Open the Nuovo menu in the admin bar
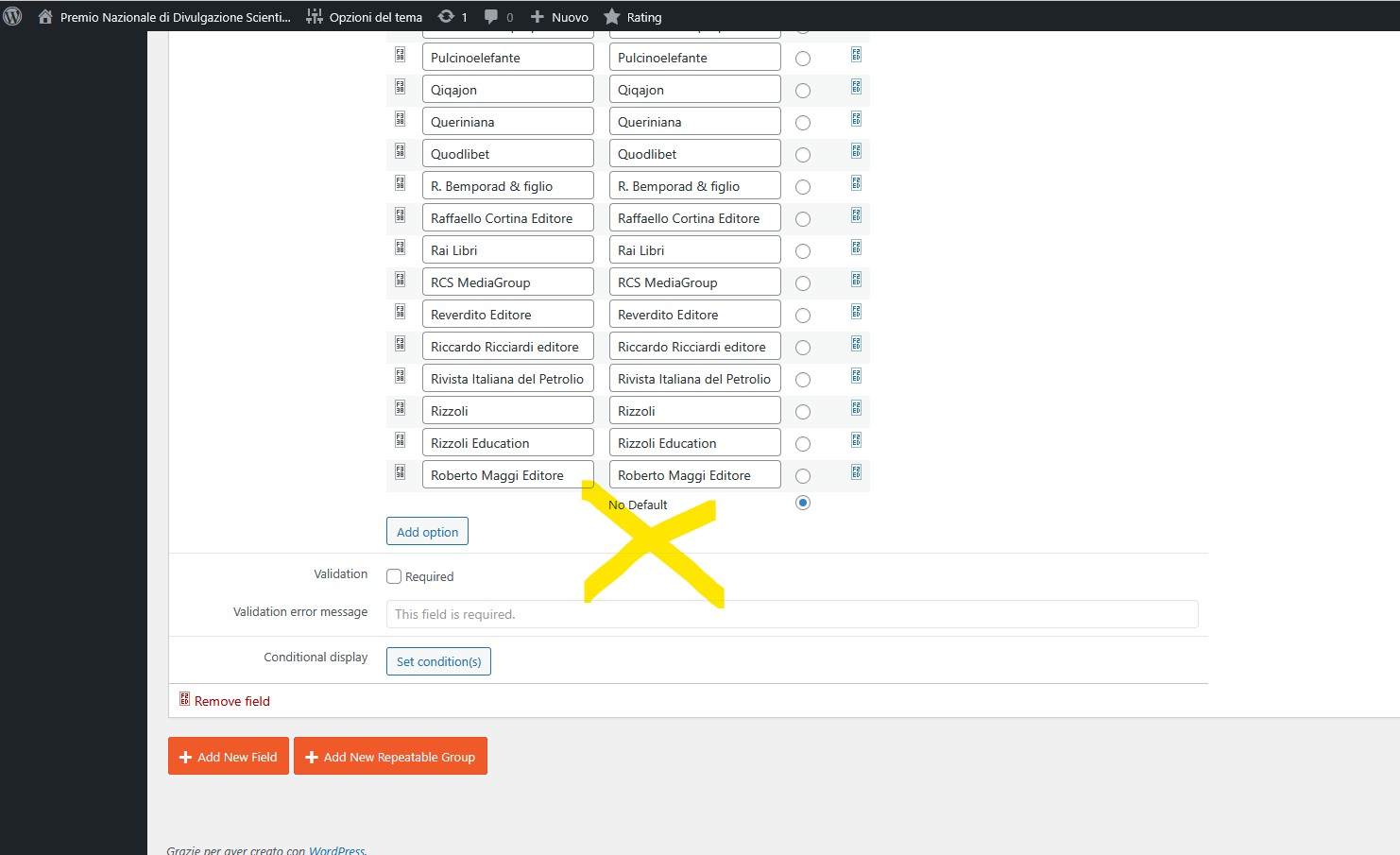This screenshot has width=1400, height=855. click(559, 17)
